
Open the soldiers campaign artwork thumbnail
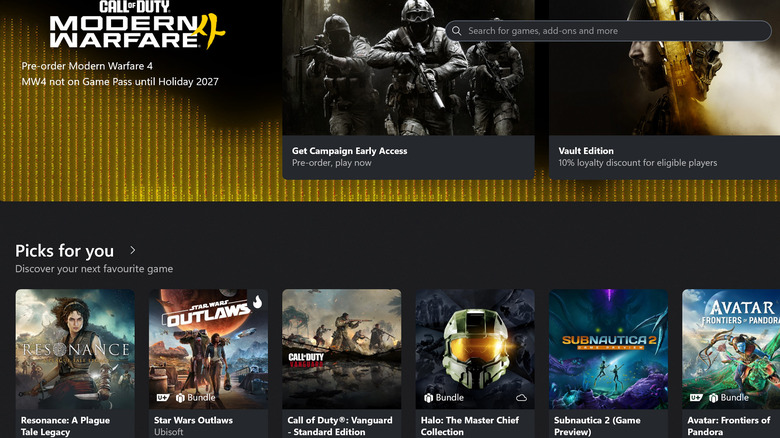(408, 67)
